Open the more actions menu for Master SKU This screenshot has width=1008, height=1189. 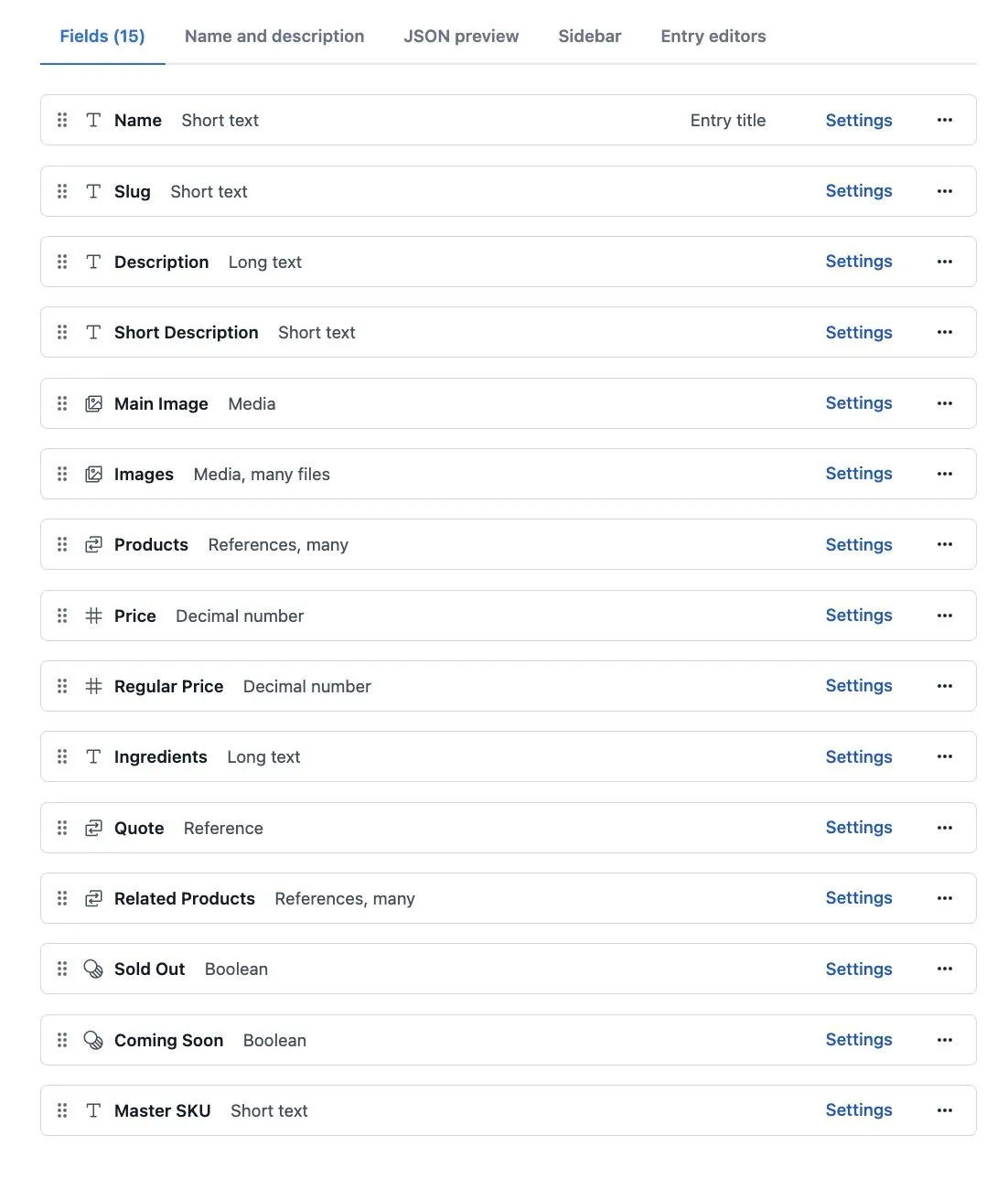945,1110
